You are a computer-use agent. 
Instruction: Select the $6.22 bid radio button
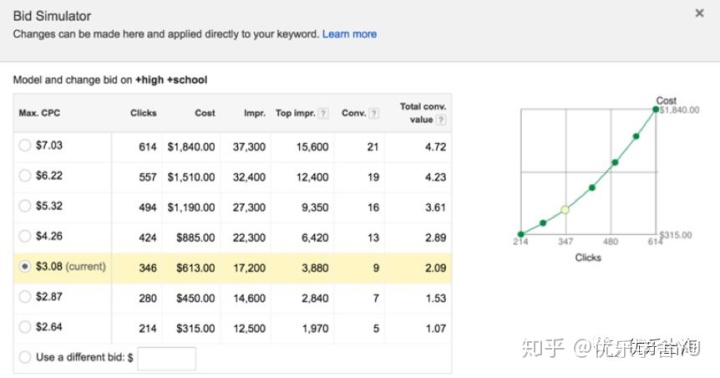point(25,175)
